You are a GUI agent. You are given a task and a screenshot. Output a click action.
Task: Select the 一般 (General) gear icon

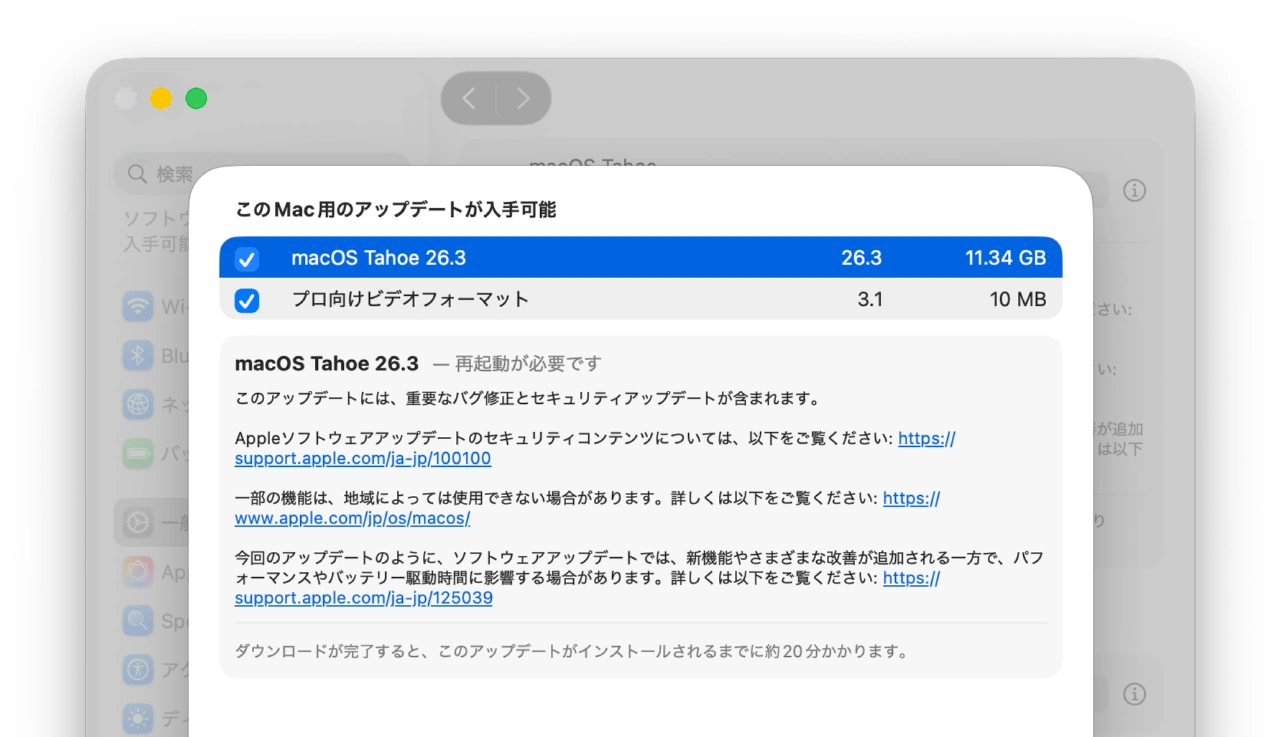pyautogui.click(x=140, y=522)
